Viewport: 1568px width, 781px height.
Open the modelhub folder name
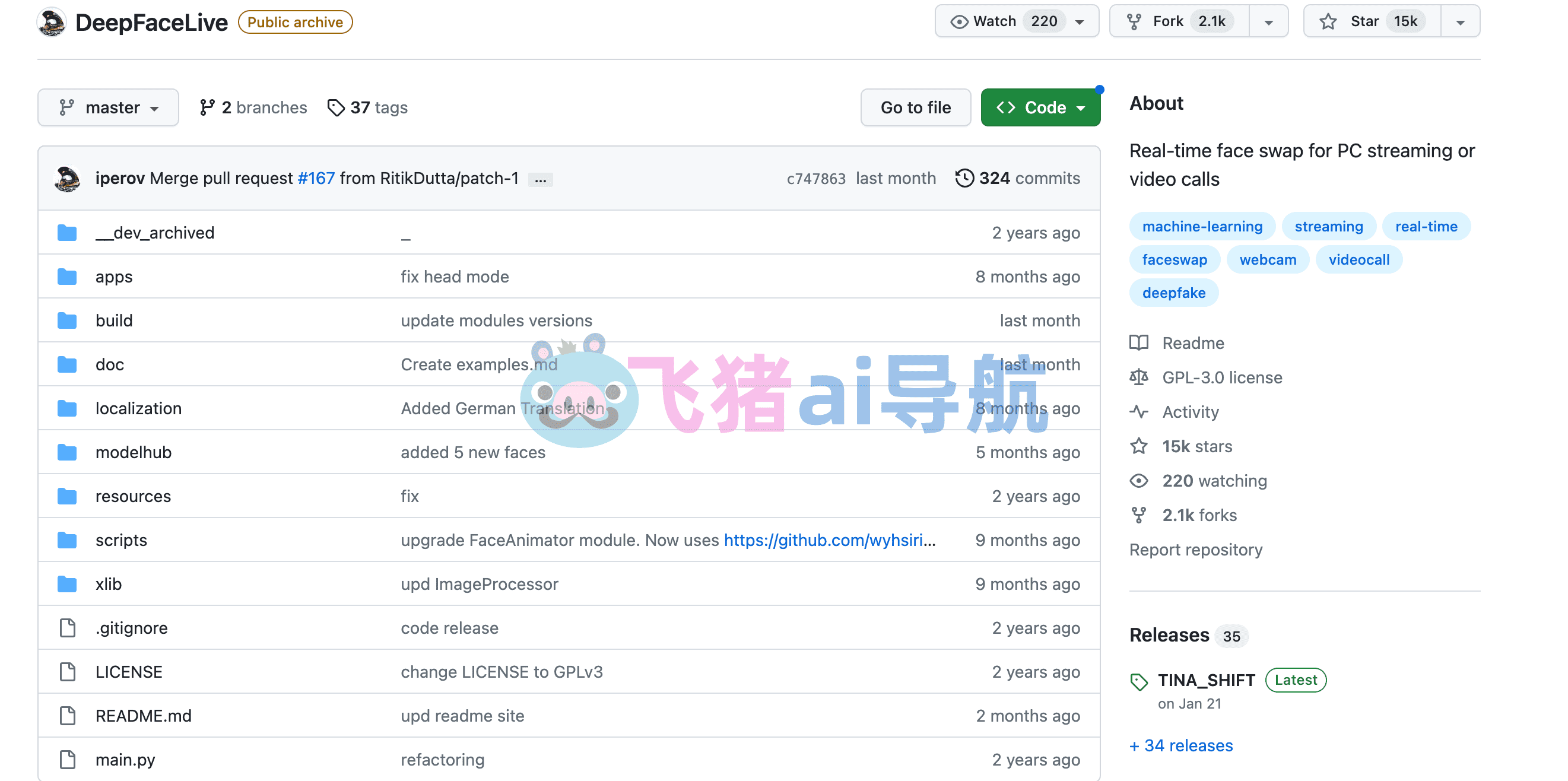pos(134,452)
